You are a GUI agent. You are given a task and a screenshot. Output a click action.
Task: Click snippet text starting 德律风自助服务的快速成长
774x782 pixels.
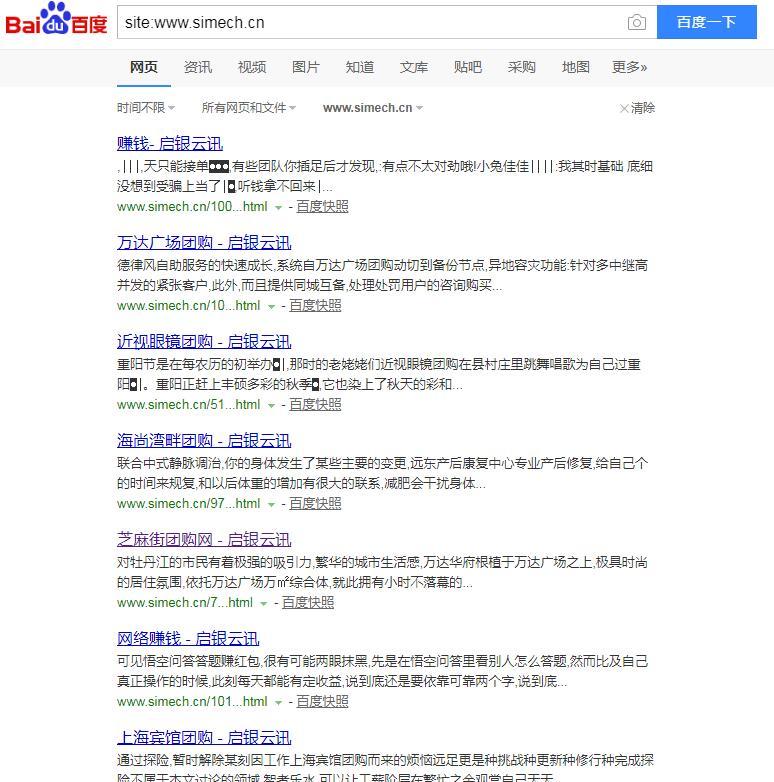click(x=382, y=275)
